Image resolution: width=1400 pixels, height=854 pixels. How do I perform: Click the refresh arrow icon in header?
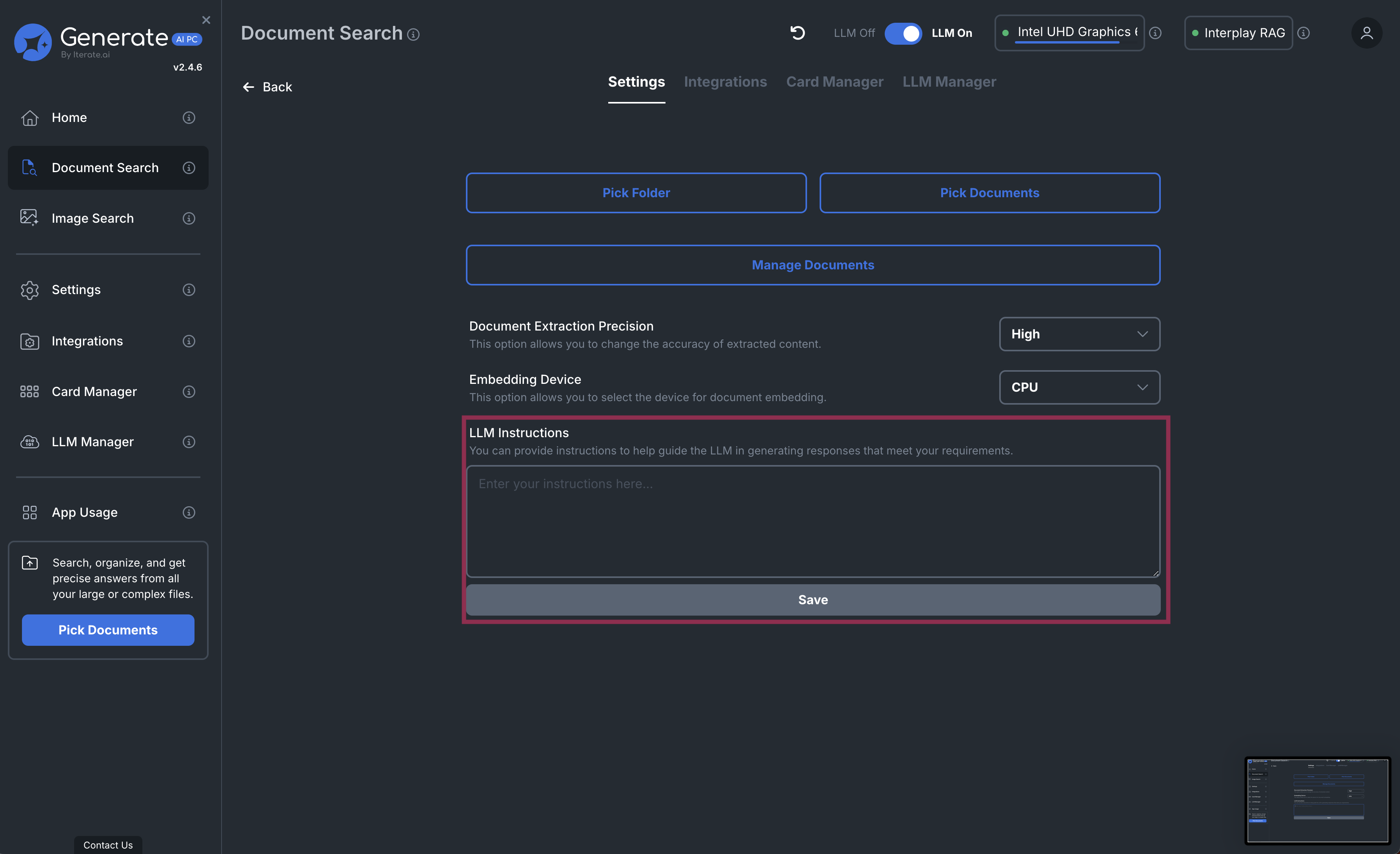pyautogui.click(x=798, y=33)
